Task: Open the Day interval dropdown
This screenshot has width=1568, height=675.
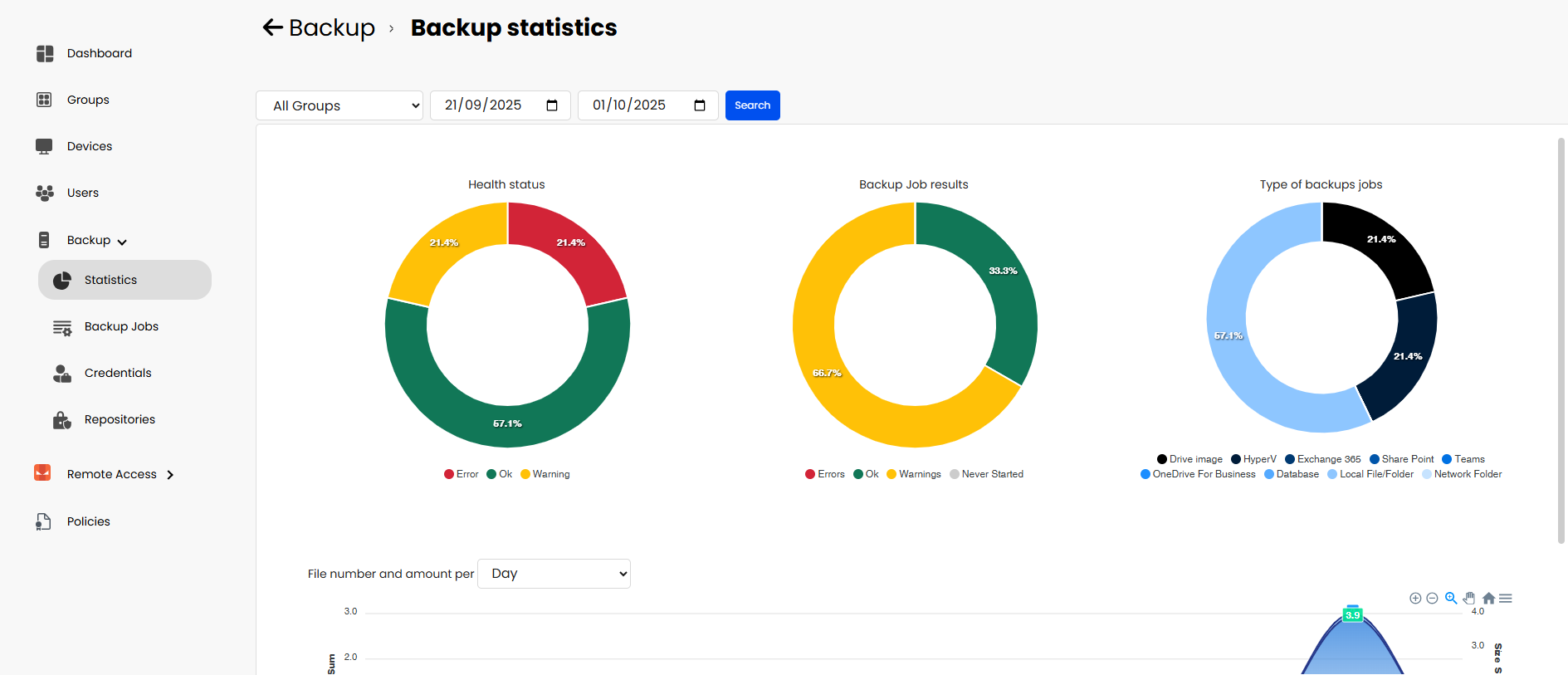Action: pyautogui.click(x=554, y=574)
